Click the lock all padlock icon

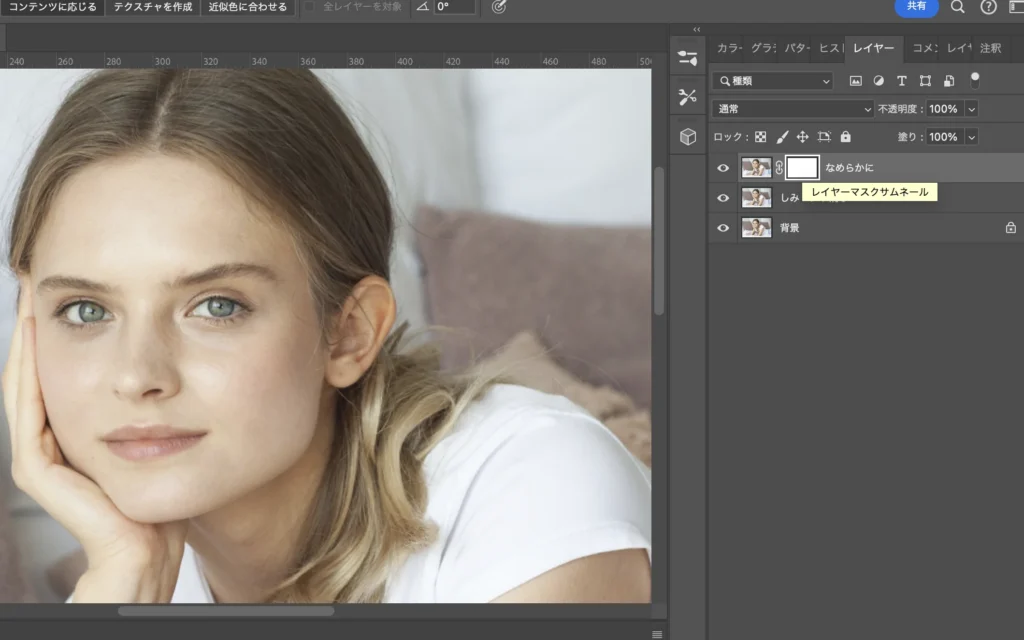click(x=845, y=137)
